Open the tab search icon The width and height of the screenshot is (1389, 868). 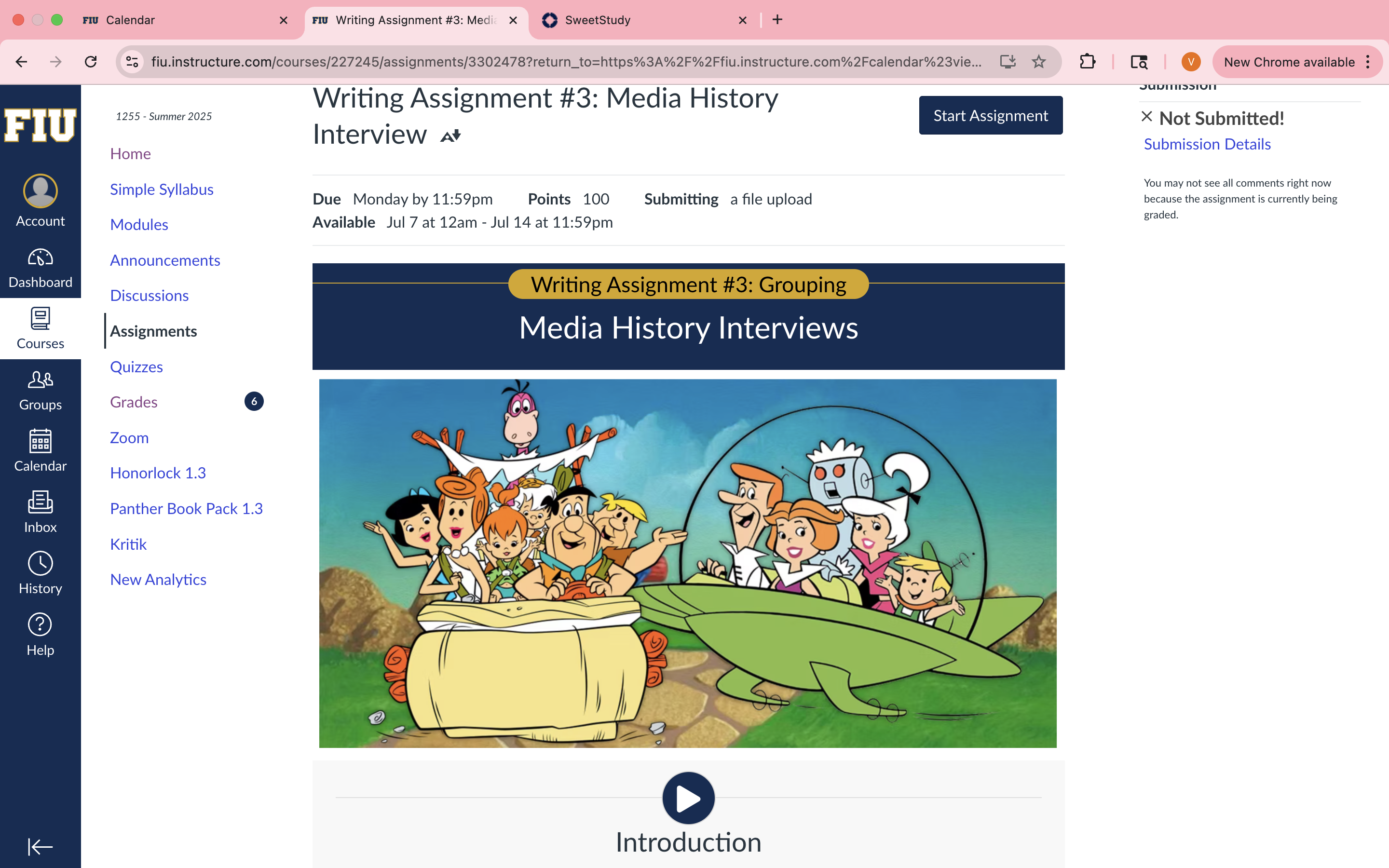(1139, 61)
